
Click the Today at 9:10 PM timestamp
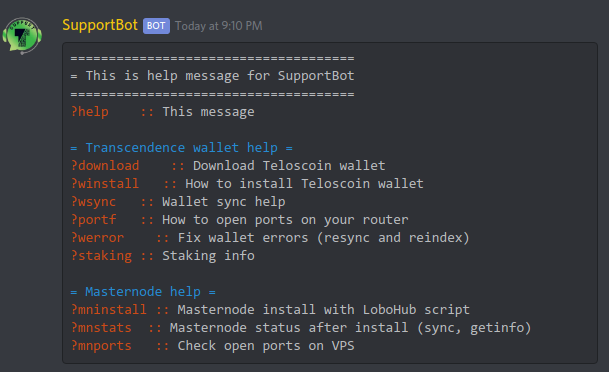(x=219, y=26)
